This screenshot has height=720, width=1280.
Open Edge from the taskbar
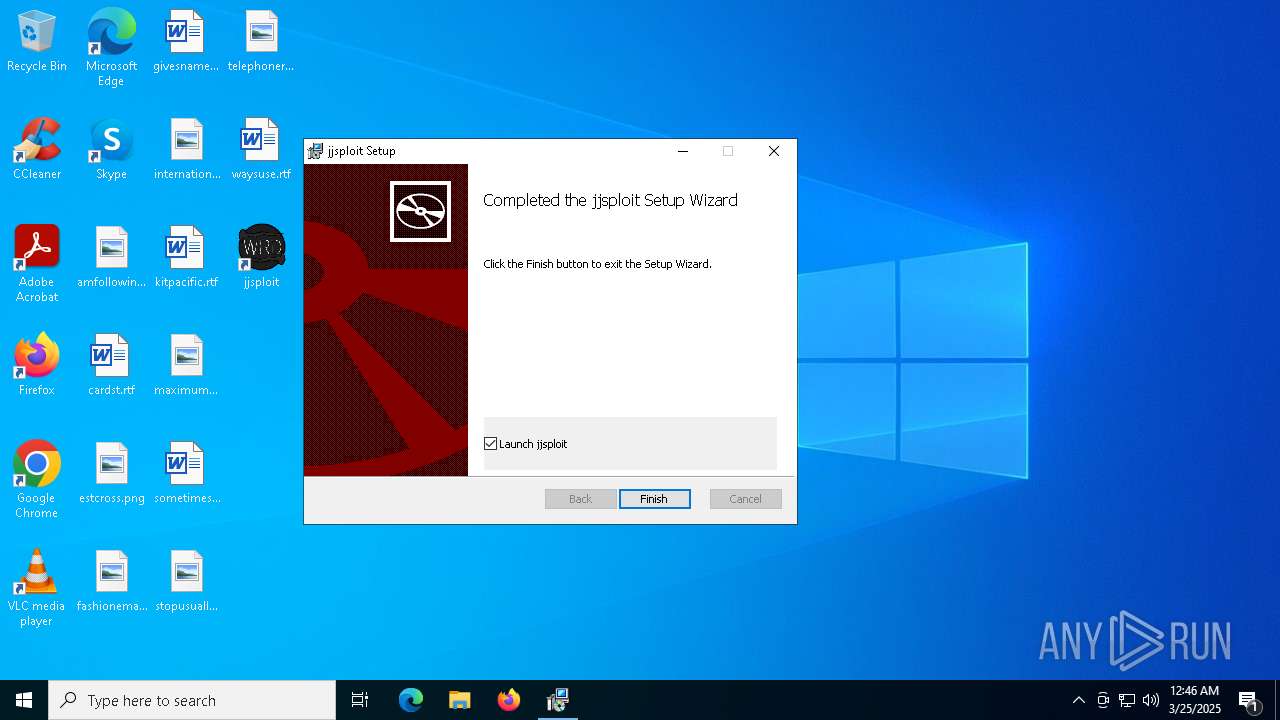[411, 700]
